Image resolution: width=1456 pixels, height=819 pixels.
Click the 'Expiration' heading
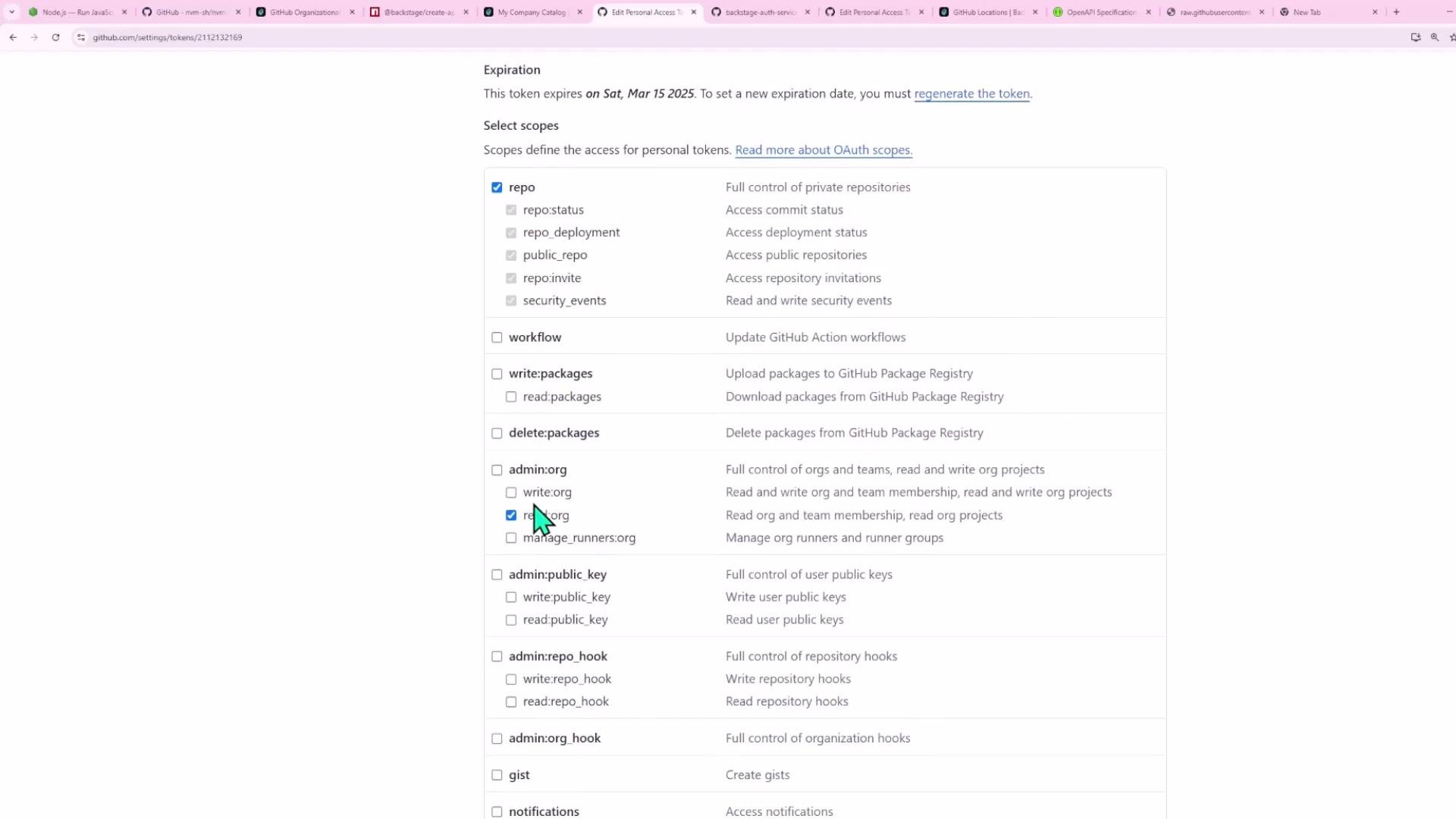click(x=512, y=69)
